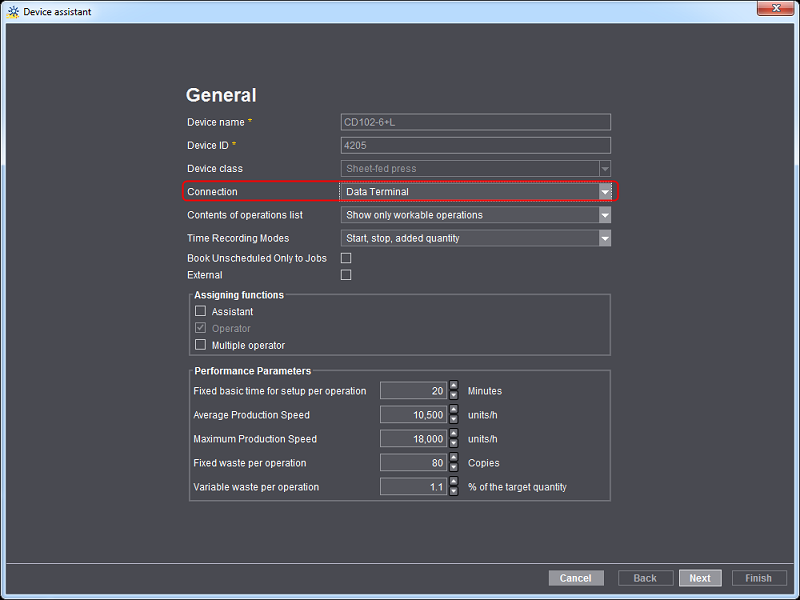Screen dimensions: 800x600
Task: Increase Variable waste per operation
Action: (453, 483)
